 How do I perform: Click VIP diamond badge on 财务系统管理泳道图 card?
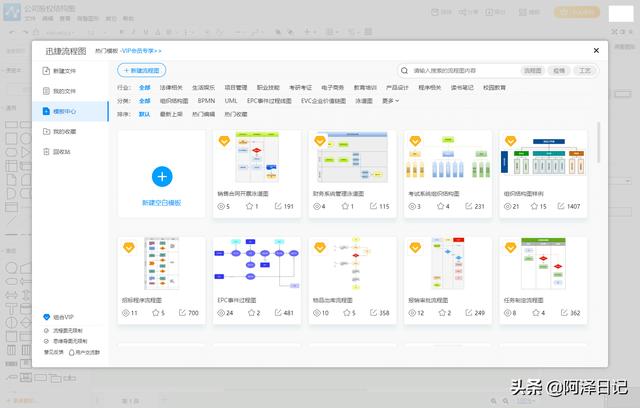tap(320, 141)
